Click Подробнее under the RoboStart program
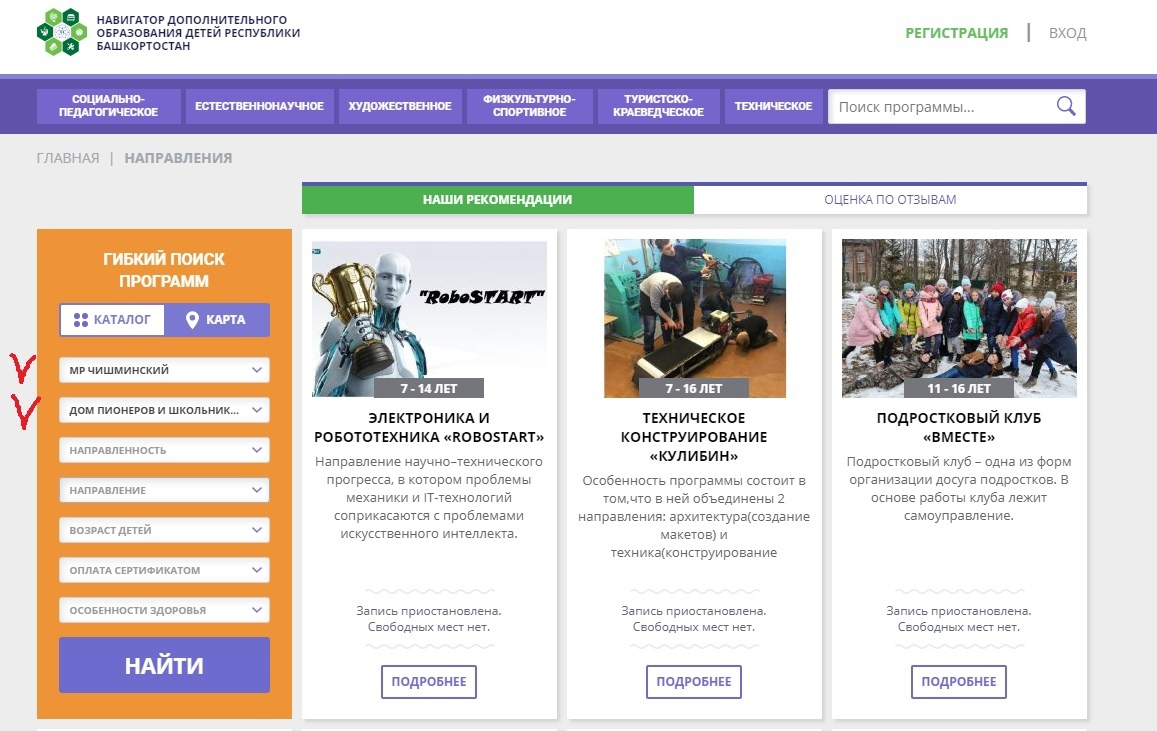Viewport: 1157px width, 731px height. point(429,682)
